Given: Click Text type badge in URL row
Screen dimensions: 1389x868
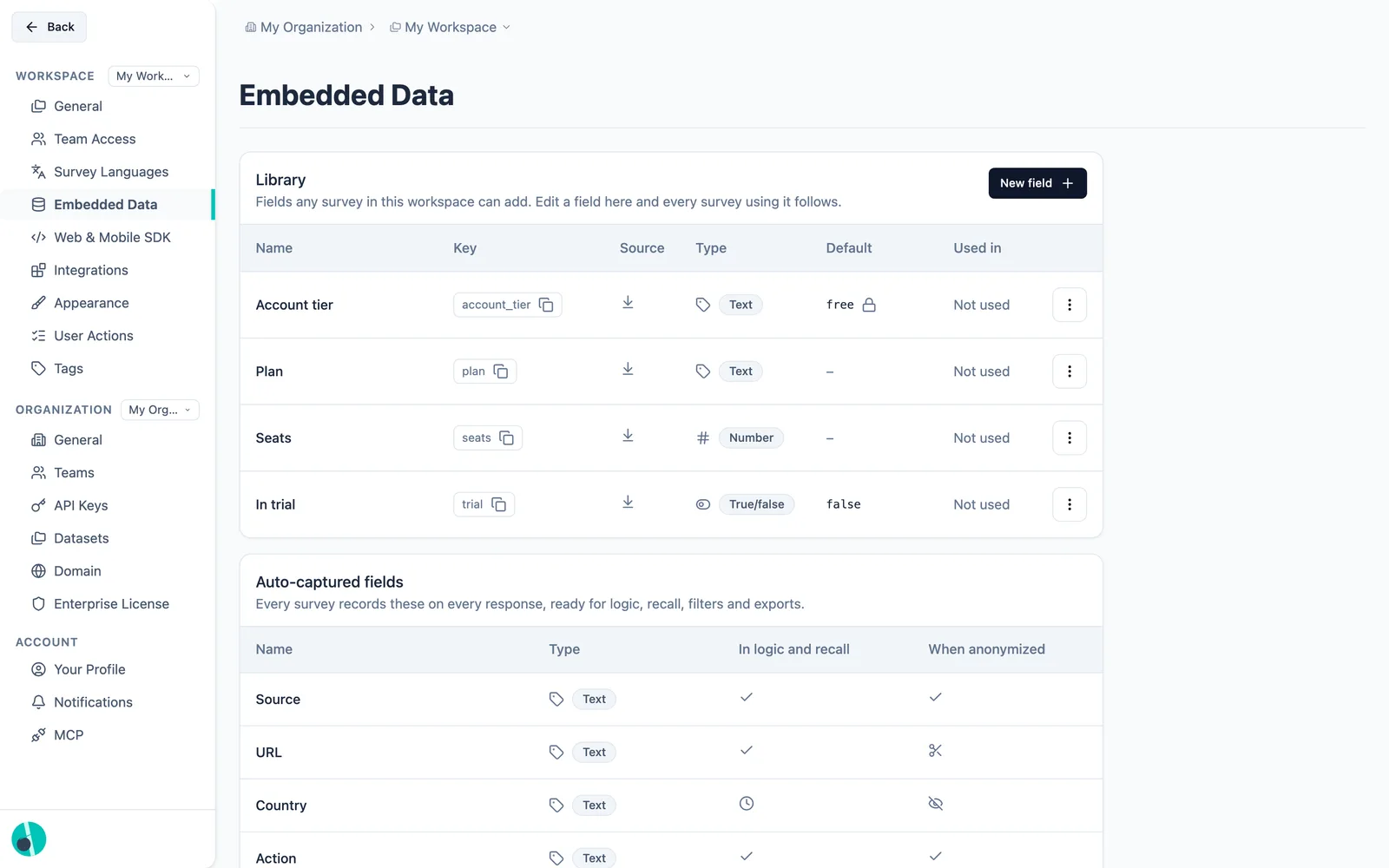Looking at the screenshot, I should tap(594, 753).
